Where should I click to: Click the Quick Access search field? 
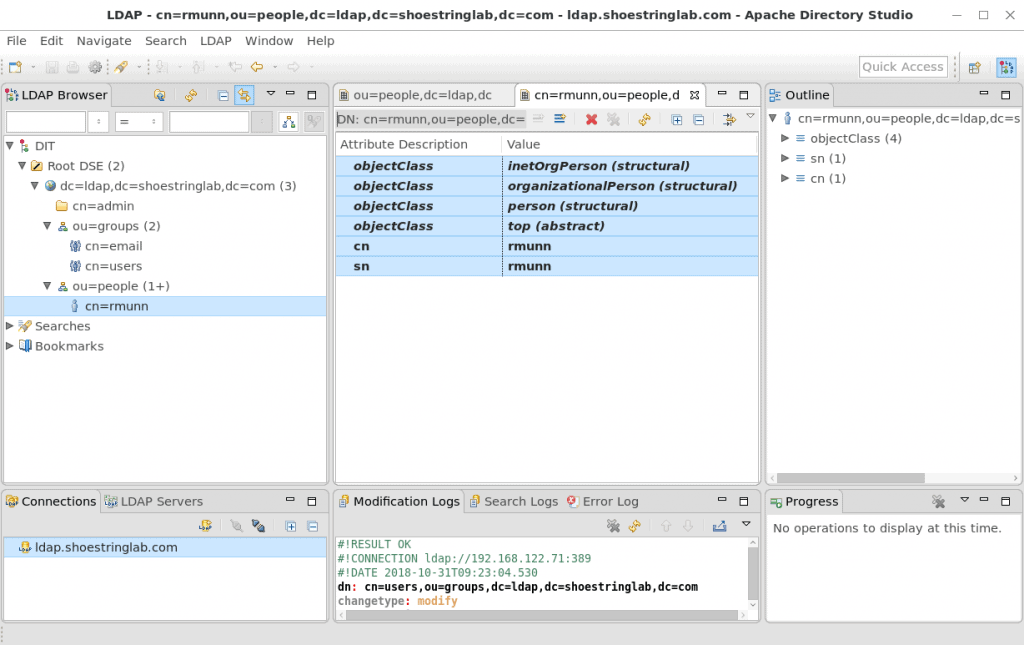(902, 67)
